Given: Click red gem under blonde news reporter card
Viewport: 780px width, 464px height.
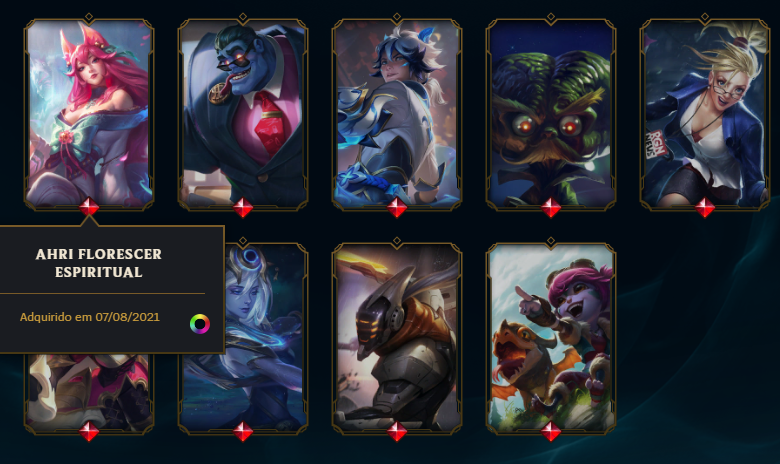Looking at the screenshot, I should coord(705,207).
